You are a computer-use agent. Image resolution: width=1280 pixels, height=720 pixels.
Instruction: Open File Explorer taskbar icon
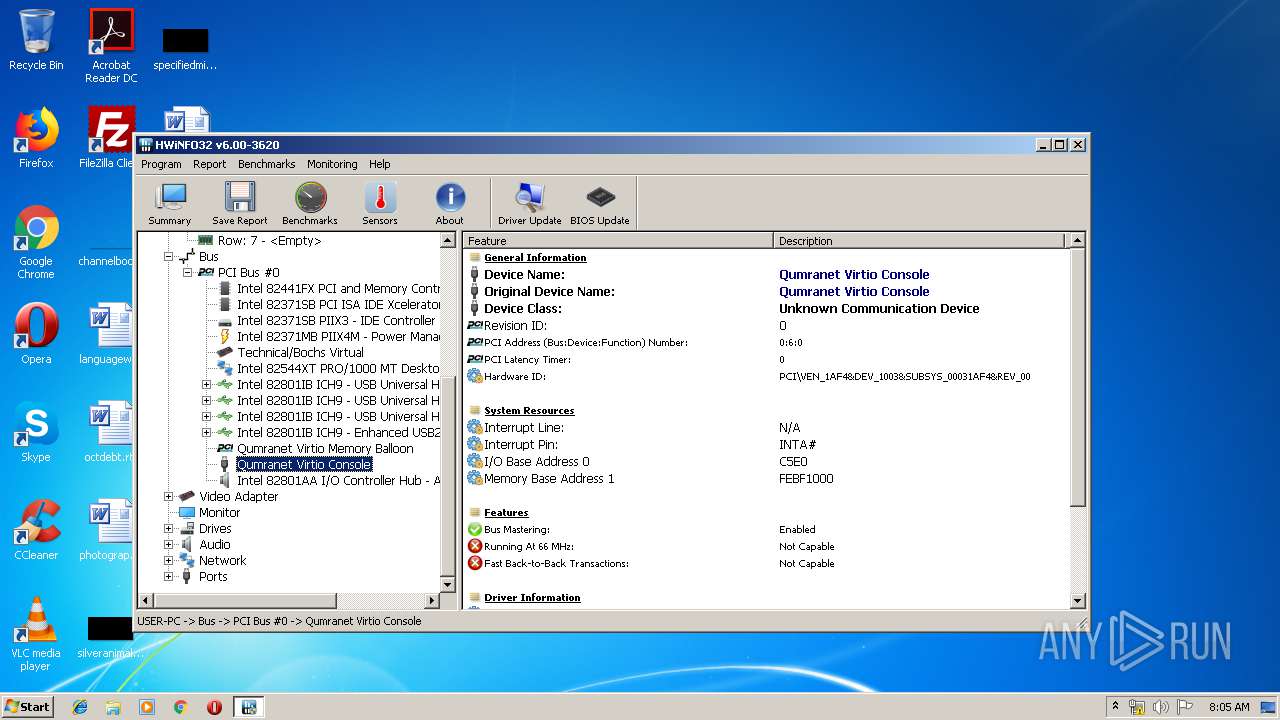113,707
